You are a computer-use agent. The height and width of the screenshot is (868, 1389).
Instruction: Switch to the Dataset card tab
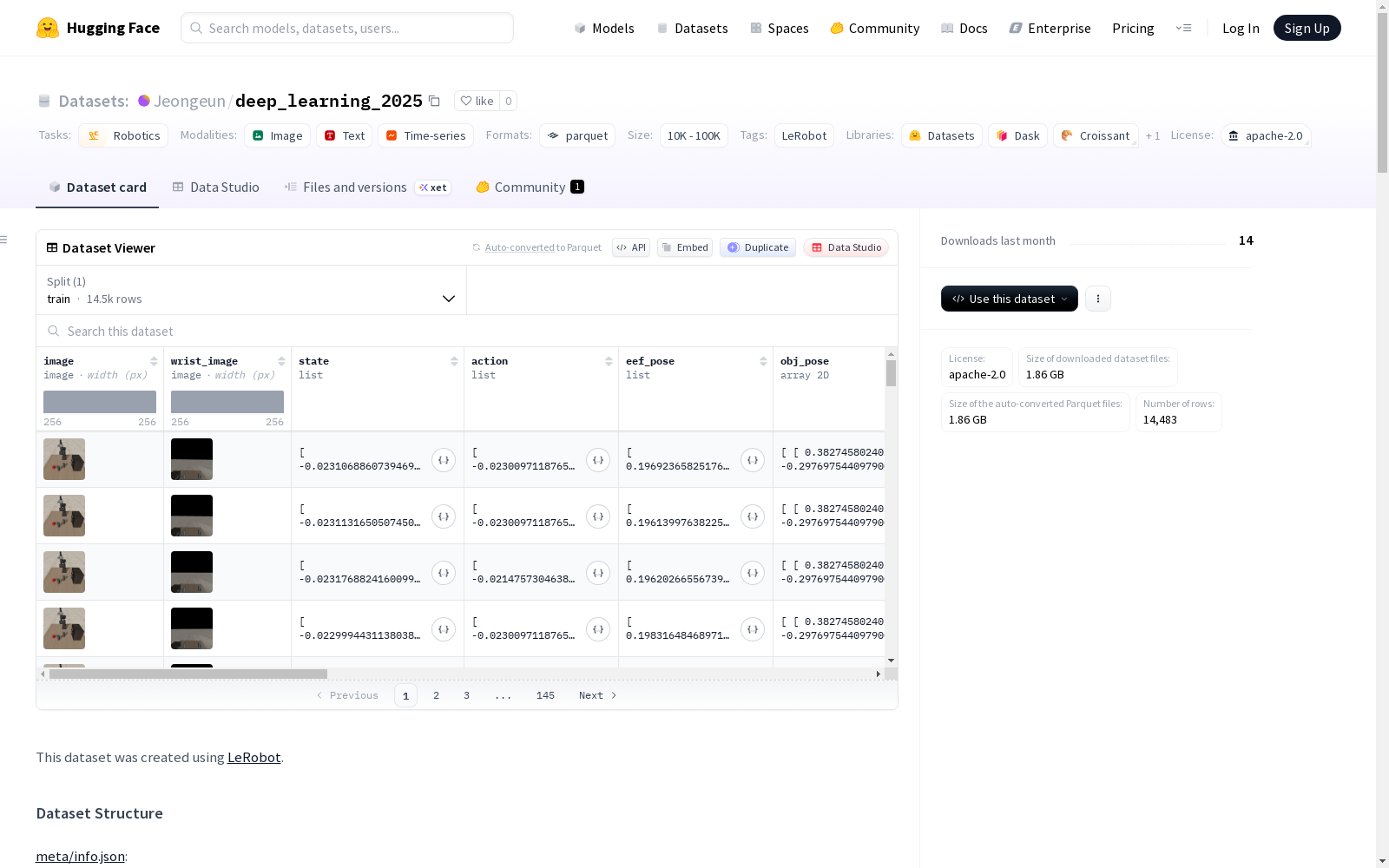[x=97, y=187]
